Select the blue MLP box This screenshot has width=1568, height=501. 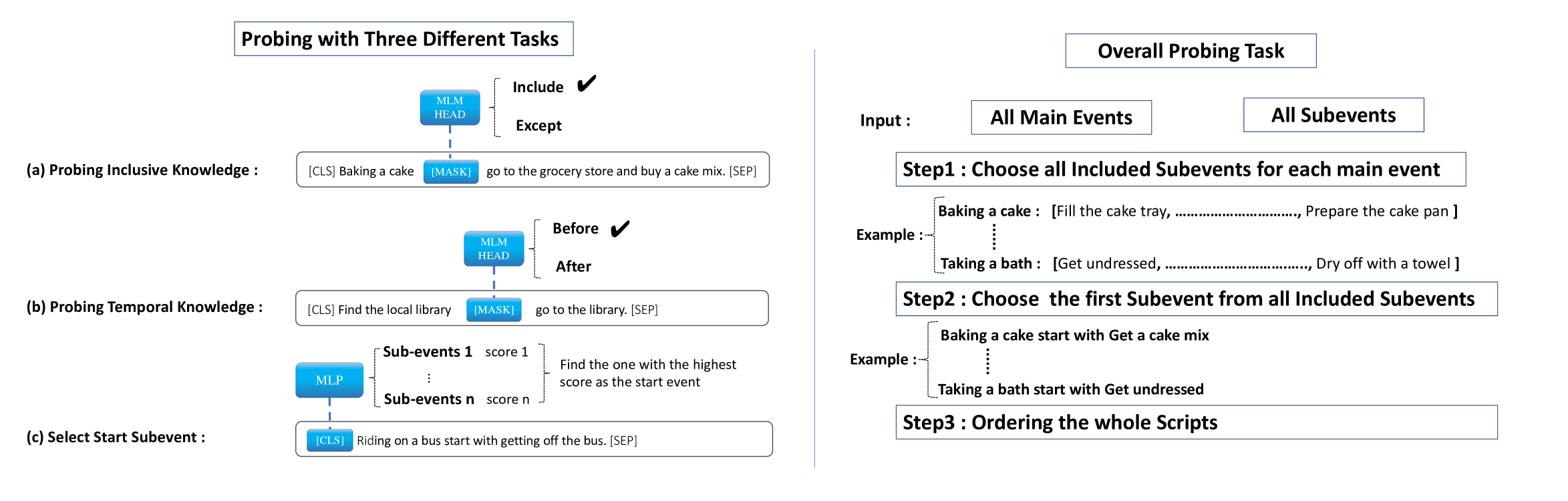(x=329, y=380)
